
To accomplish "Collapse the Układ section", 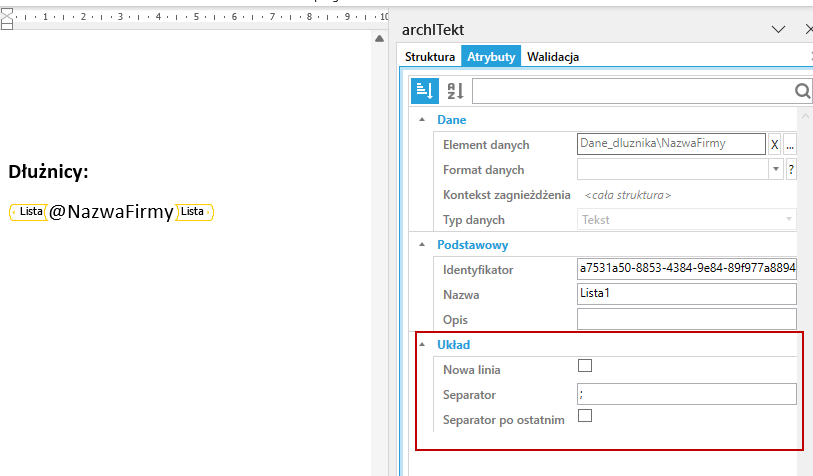I will coord(422,345).
